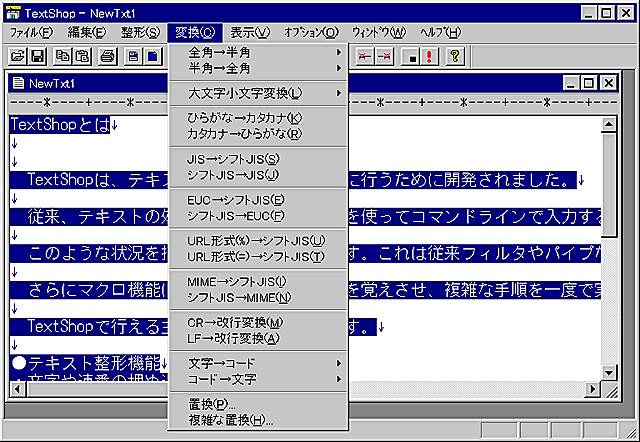Select JIS→シフトJIS(S) conversion
Image resolution: width=640 pixels, height=442 pixels.
pyautogui.click(x=258, y=159)
